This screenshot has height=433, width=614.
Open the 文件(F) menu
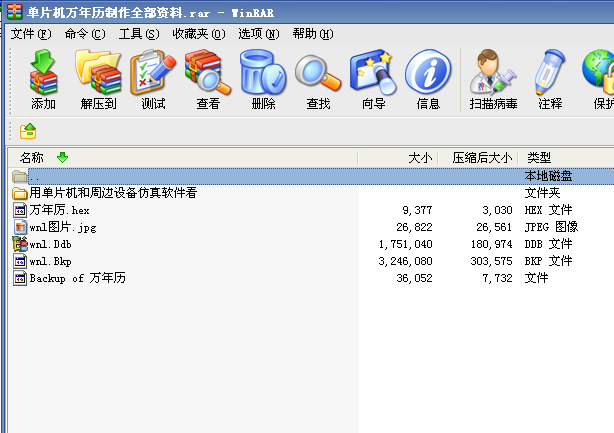coord(31,34)
